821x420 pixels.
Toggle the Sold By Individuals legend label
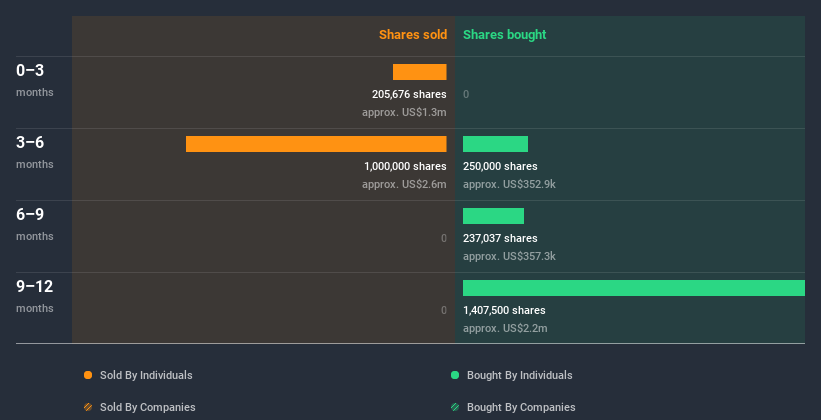click(146, 375)
